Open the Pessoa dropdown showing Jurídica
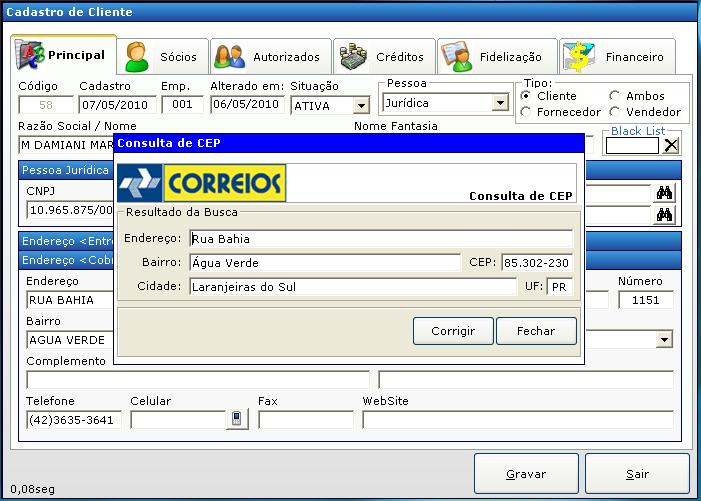Screen dimensions: 701x501 click(x=500, y=103)
